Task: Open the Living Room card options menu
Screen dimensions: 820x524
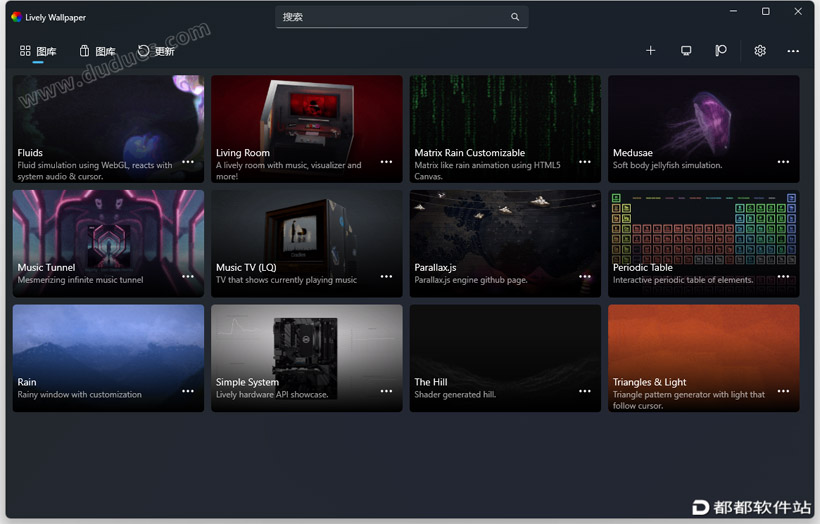Action: (x=386, y=162)
